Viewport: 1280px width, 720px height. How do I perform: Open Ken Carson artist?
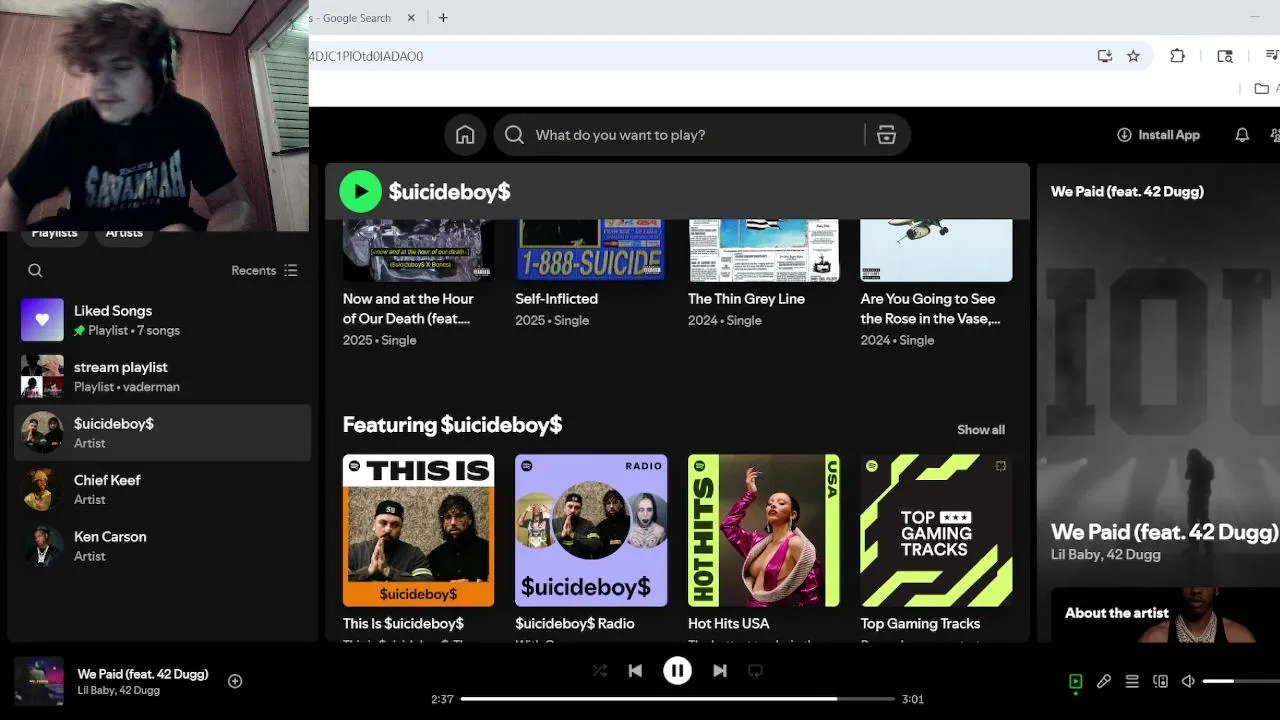tap(162, 546)
